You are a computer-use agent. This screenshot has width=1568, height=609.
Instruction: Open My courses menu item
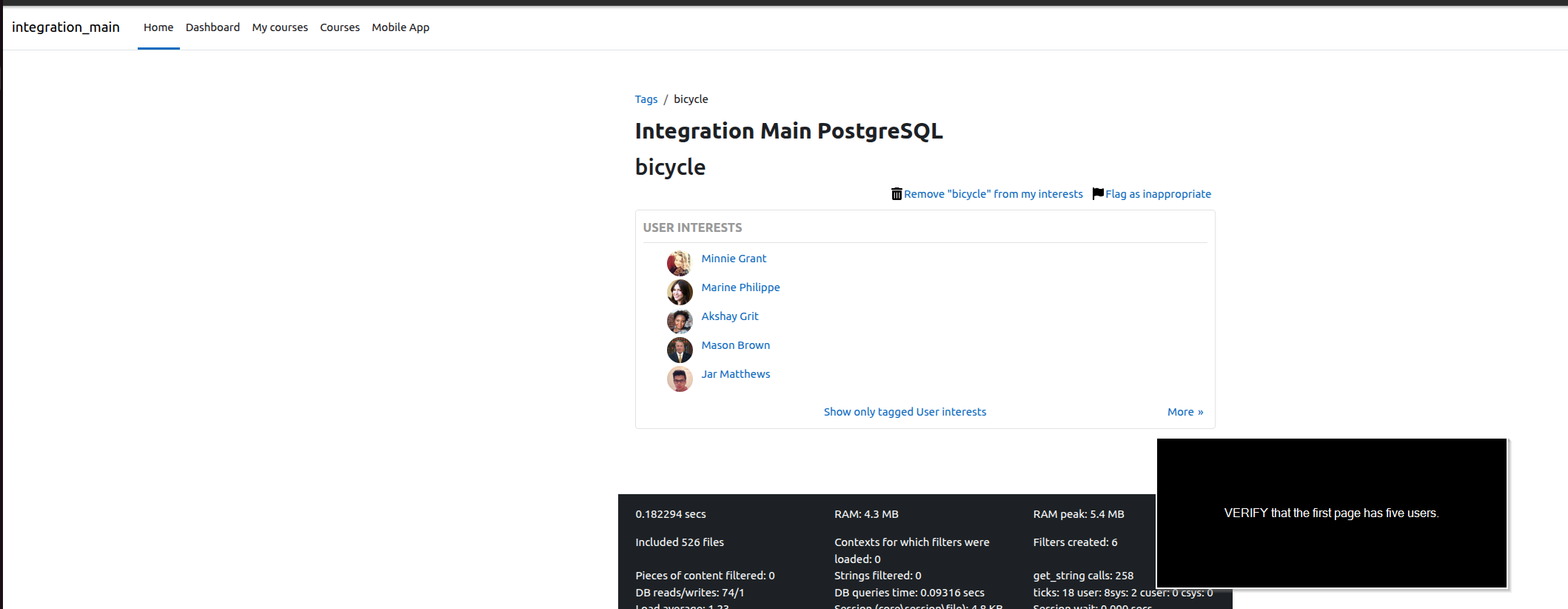point(280,27)
